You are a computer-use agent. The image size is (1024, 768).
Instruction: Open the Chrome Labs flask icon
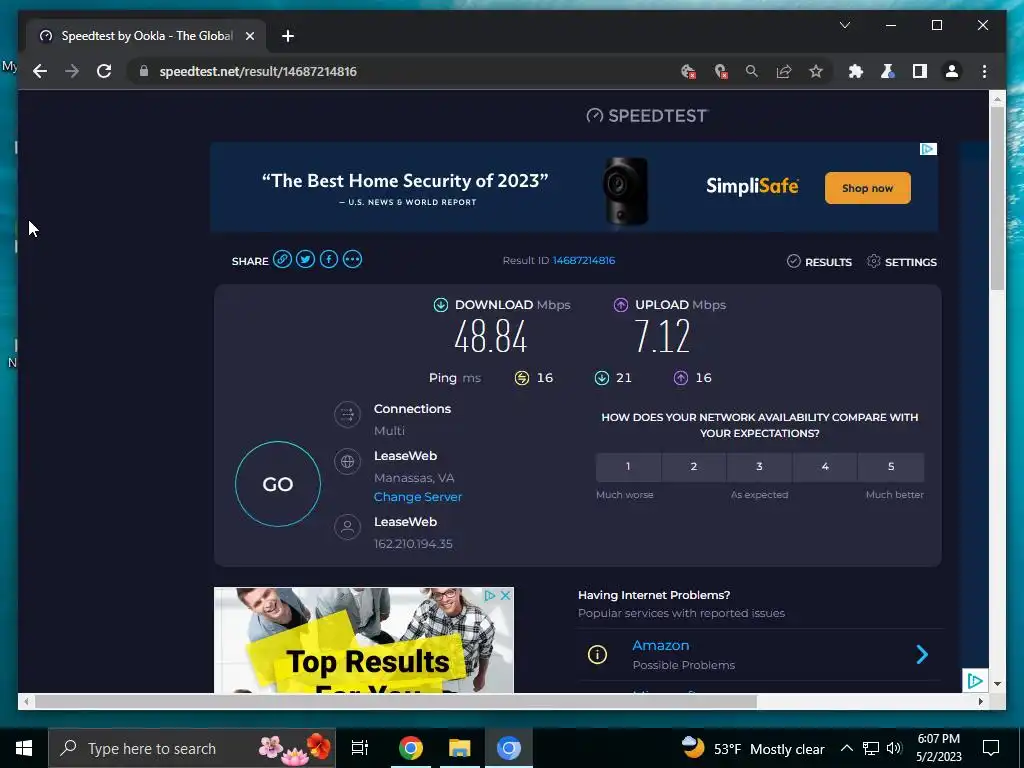[x=888, y=71]
